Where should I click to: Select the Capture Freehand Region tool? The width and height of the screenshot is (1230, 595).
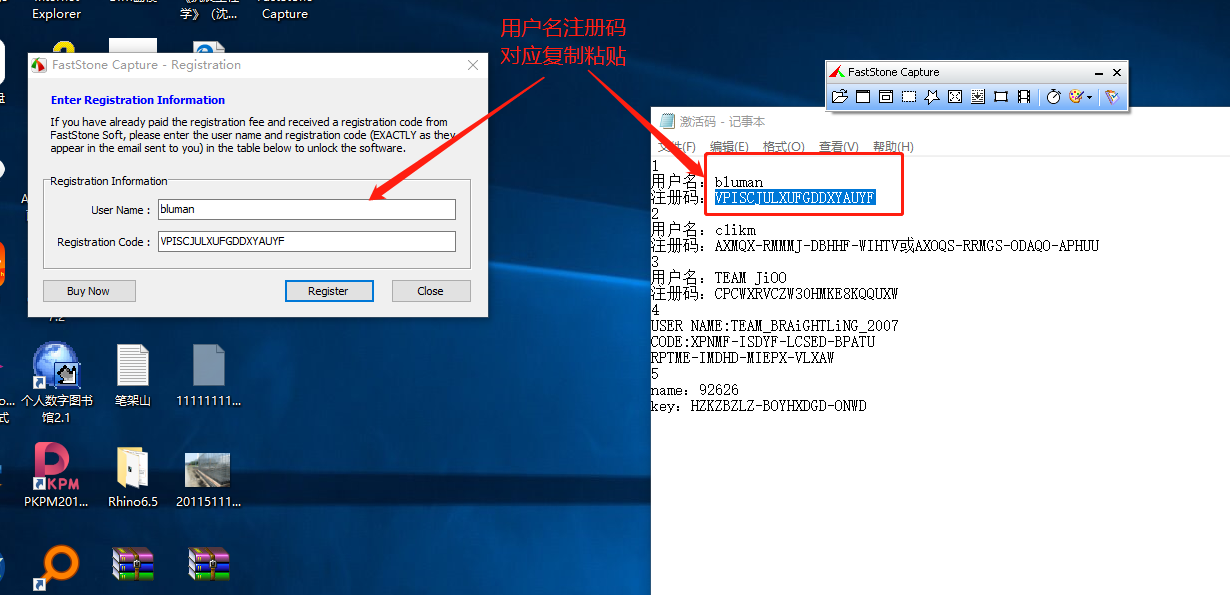click(x=932, y=96)
